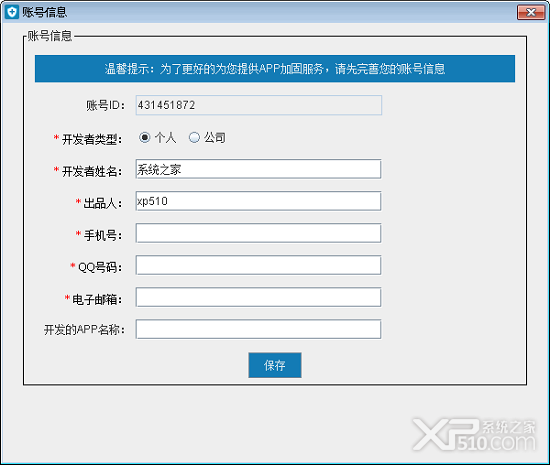This screenshot has height=465, width=550.
Task: Click the empty QQ号码 input field
Action: coord(258,265)
